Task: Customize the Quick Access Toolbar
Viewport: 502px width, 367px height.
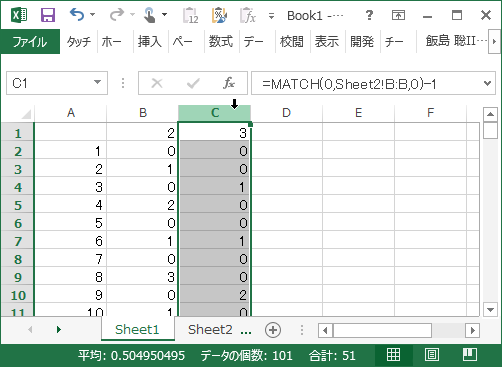Action: (272, 16)
